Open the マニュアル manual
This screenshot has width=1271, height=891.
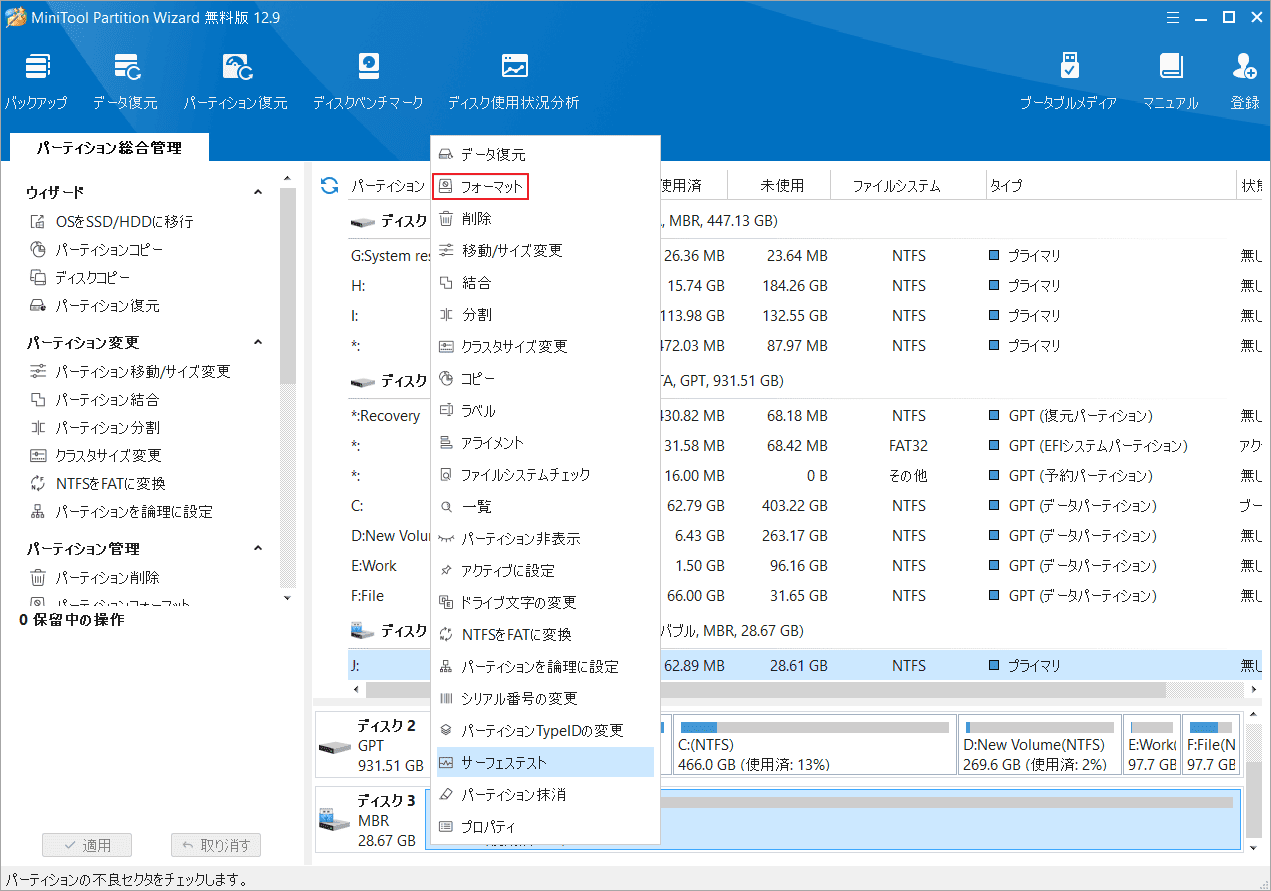(1170, 81)
